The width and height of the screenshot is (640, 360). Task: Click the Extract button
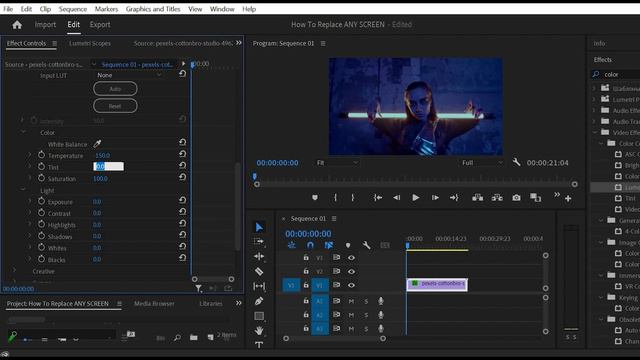497,198
